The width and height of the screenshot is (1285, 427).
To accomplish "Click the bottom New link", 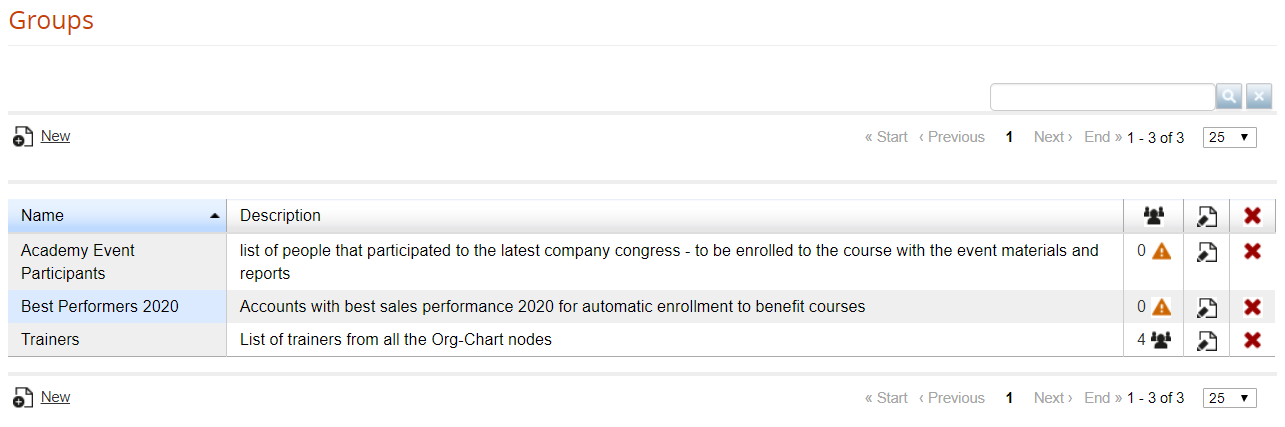I will click(x=55, y=397).
